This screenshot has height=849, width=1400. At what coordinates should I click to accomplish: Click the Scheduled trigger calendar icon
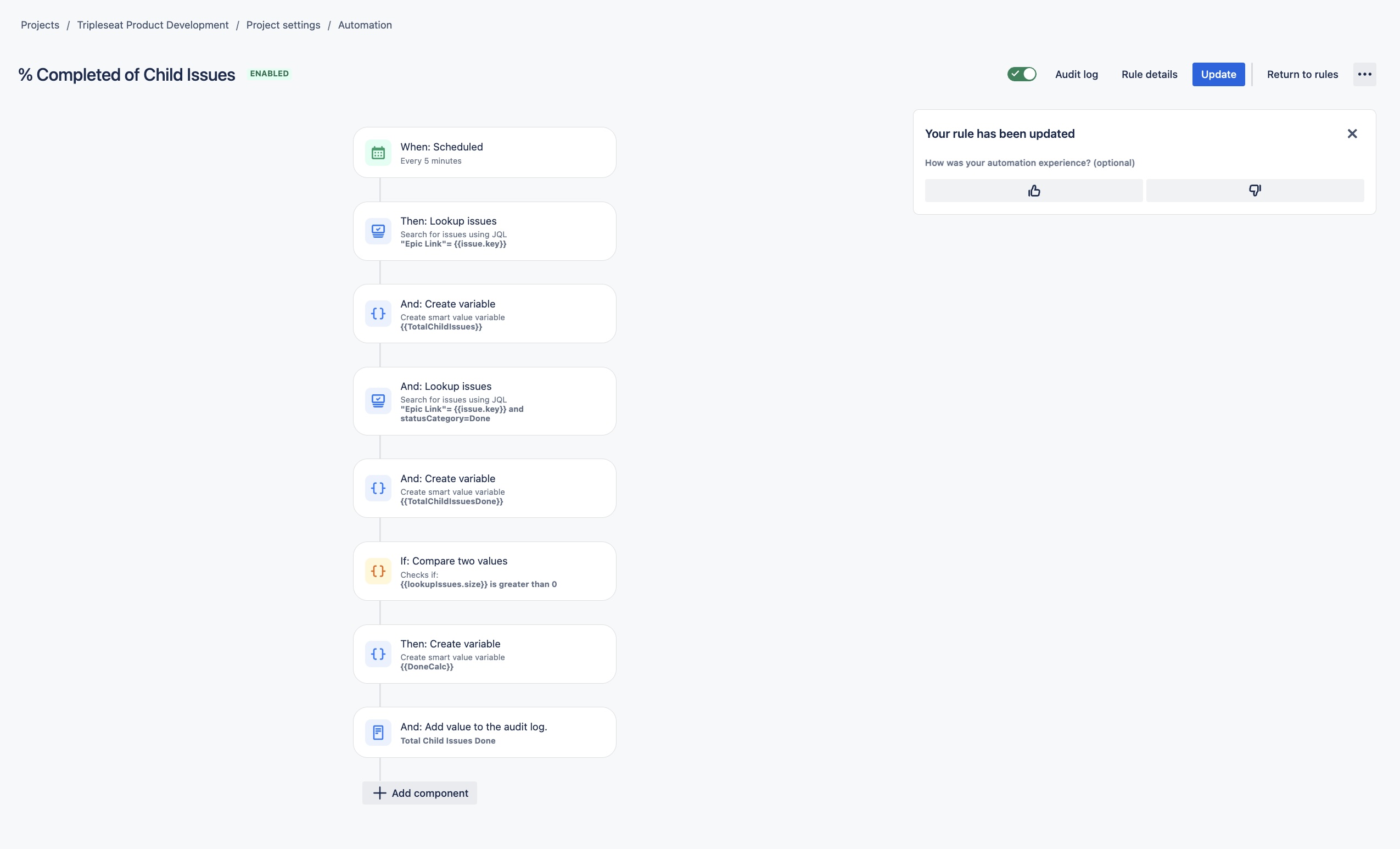378,153
